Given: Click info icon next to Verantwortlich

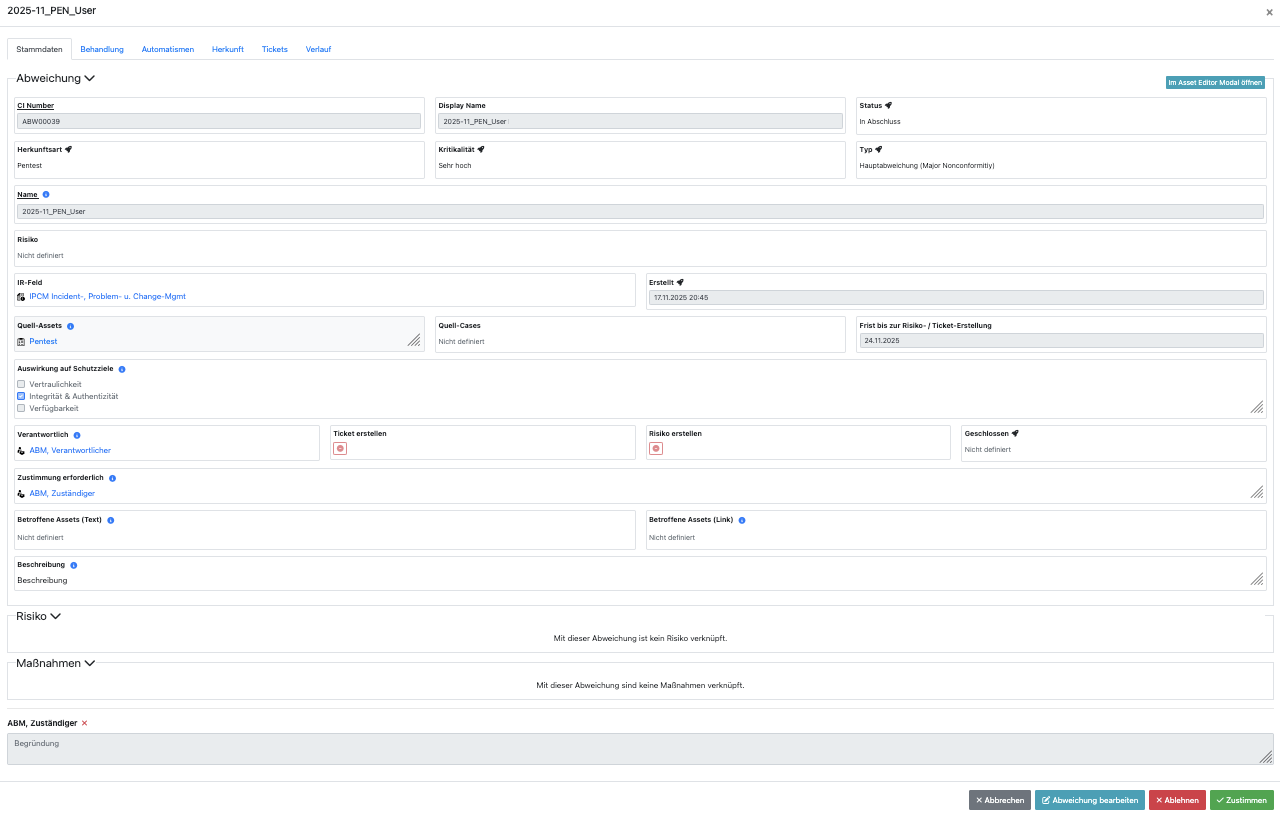Looking at the screenshot, I should pos(77,435).
